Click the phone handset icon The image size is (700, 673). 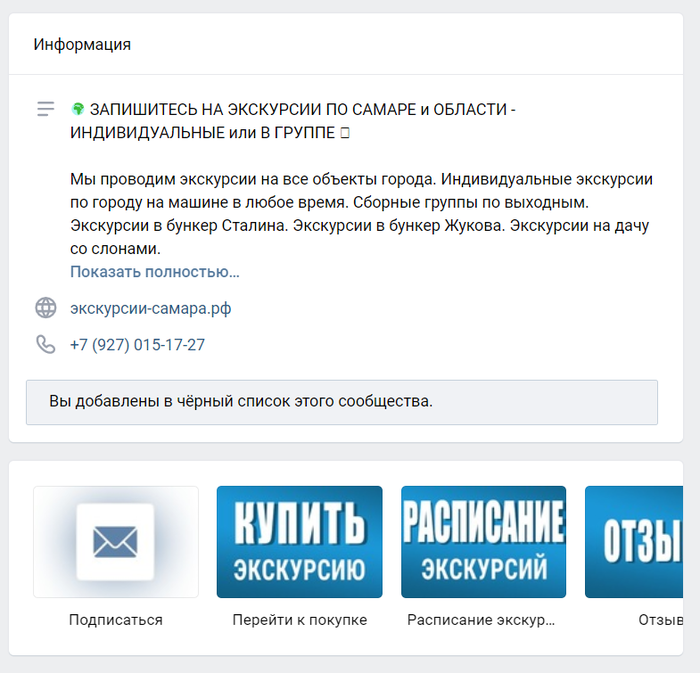pos(46,345)
